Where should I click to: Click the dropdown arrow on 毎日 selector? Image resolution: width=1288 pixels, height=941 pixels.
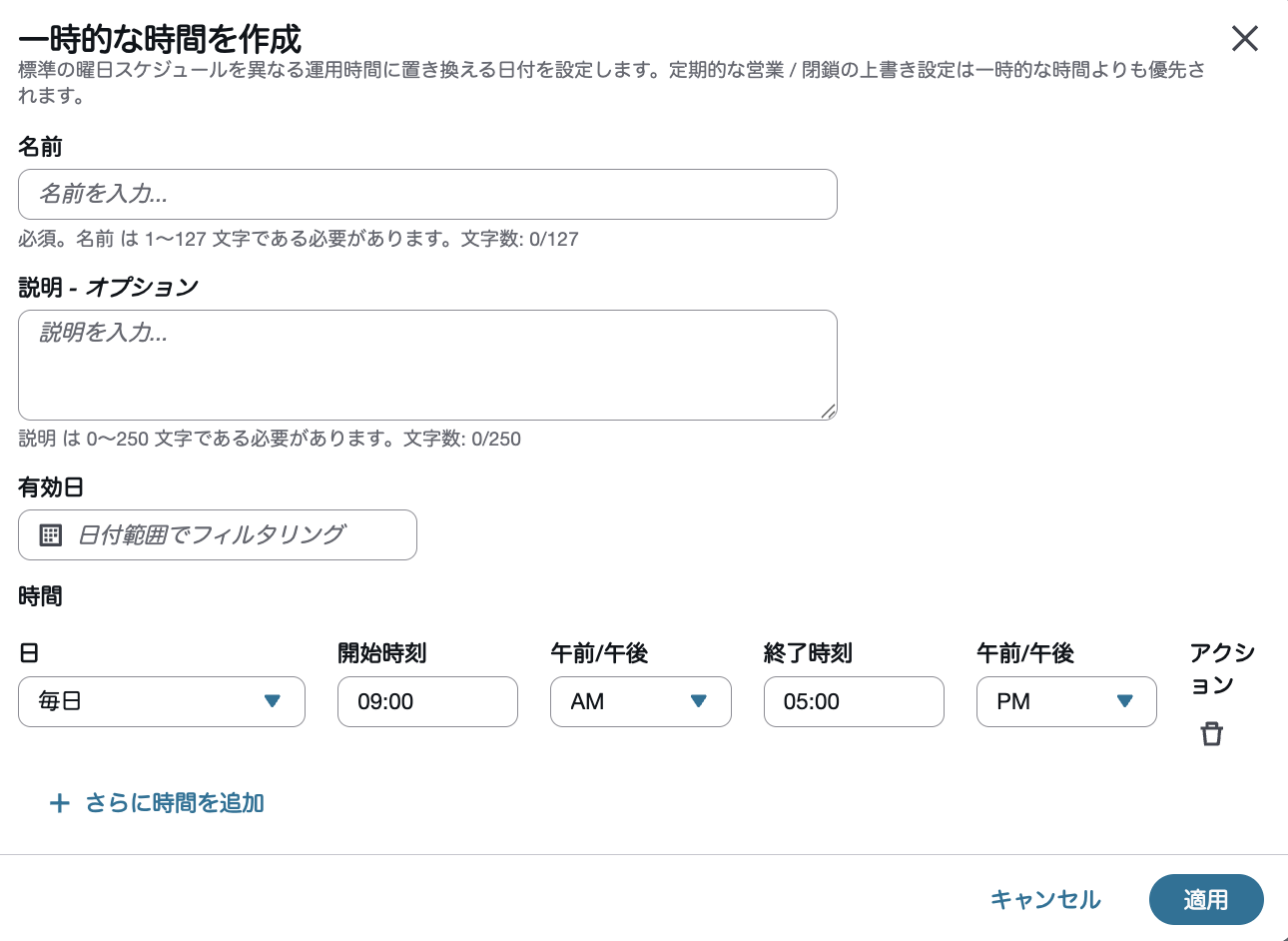coord(272,701)
